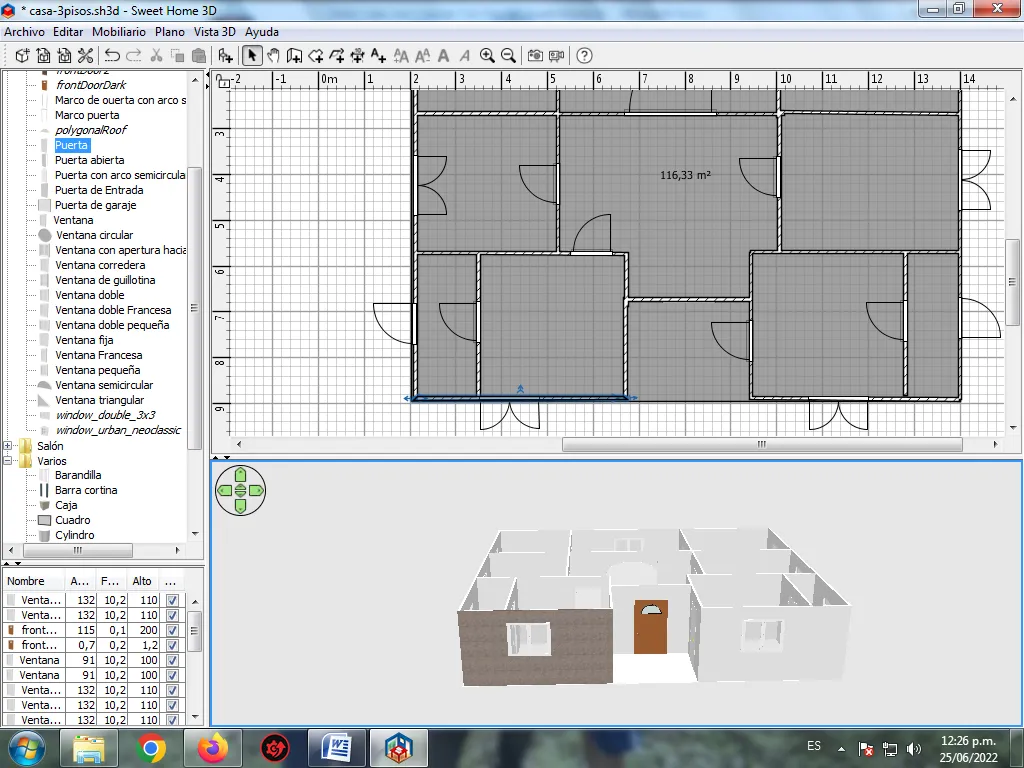Select the Add text tool
The width and height of the screenshot is (1024, 768).
(378, 56)
